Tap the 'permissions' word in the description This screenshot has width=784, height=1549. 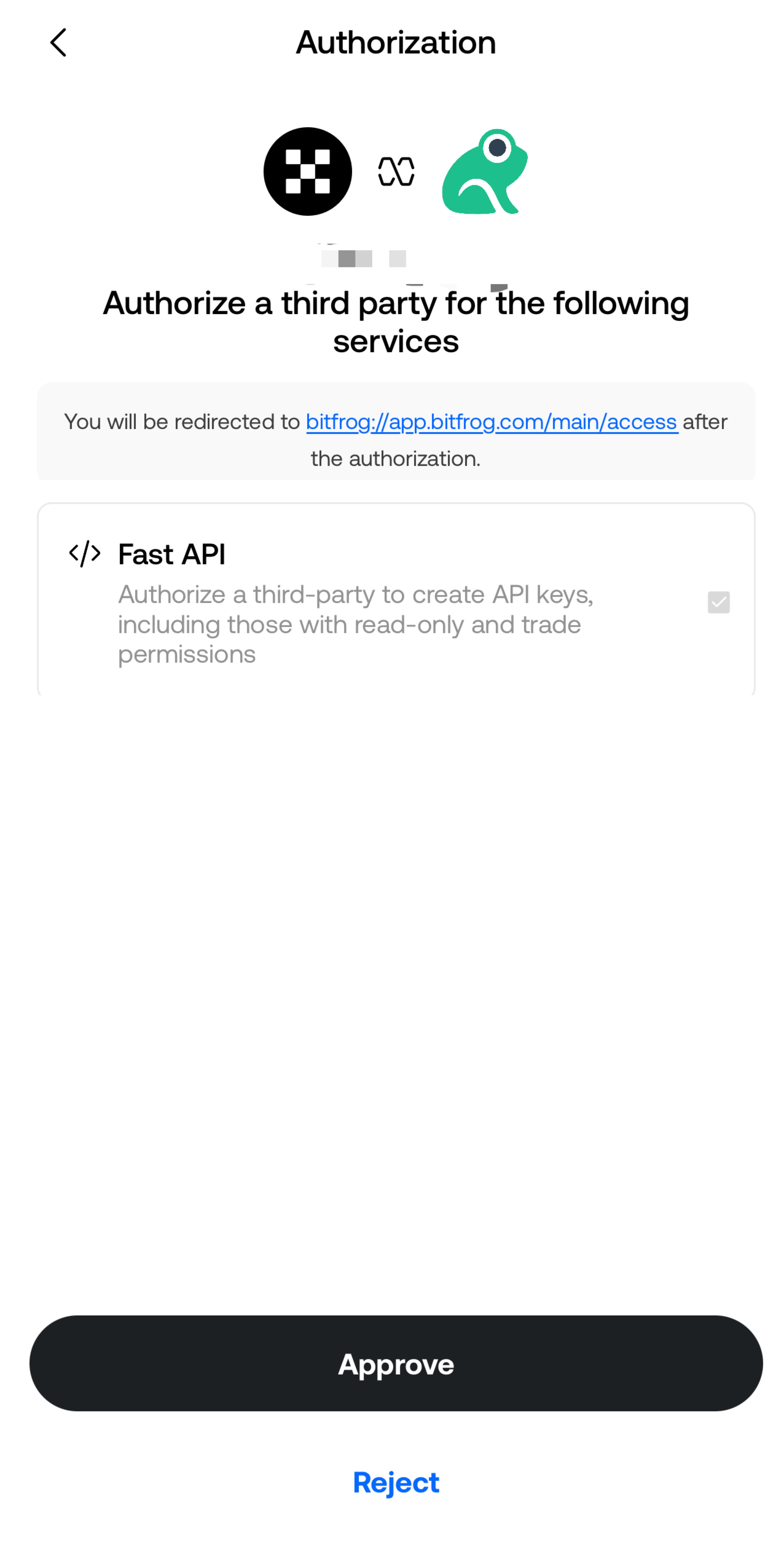(x=187, y=654)
